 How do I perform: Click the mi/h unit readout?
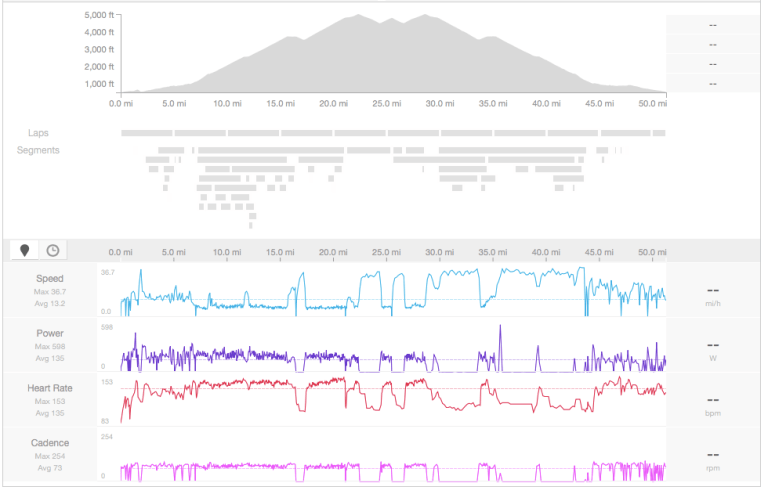pos(713,304)
